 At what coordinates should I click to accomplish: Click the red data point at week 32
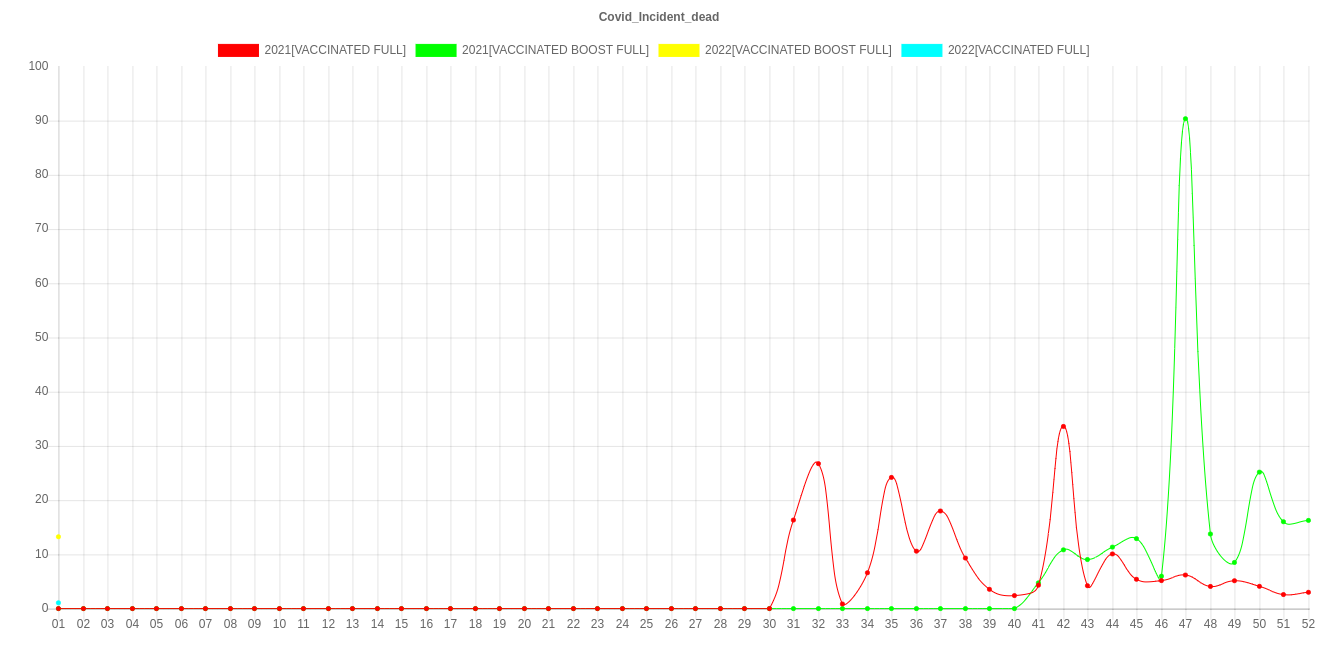pos(817,464)
